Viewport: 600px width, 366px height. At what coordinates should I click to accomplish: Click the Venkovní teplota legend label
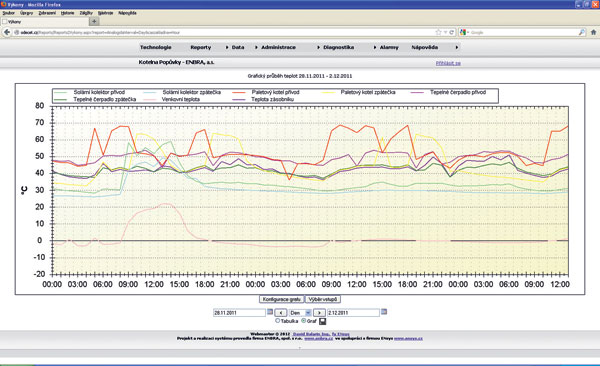coord(181,99)
